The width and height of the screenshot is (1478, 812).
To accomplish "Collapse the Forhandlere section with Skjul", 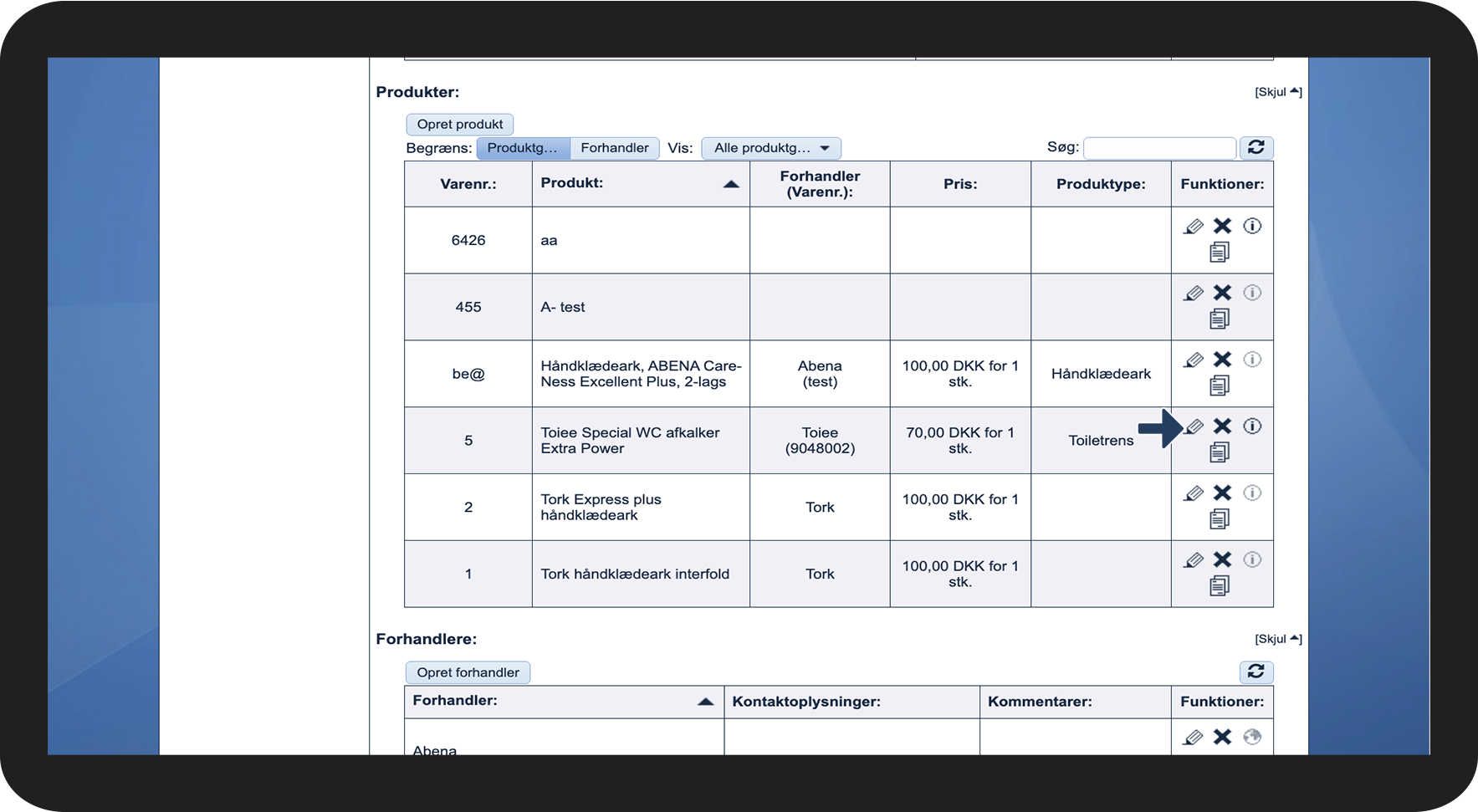I will (1278, 639).
